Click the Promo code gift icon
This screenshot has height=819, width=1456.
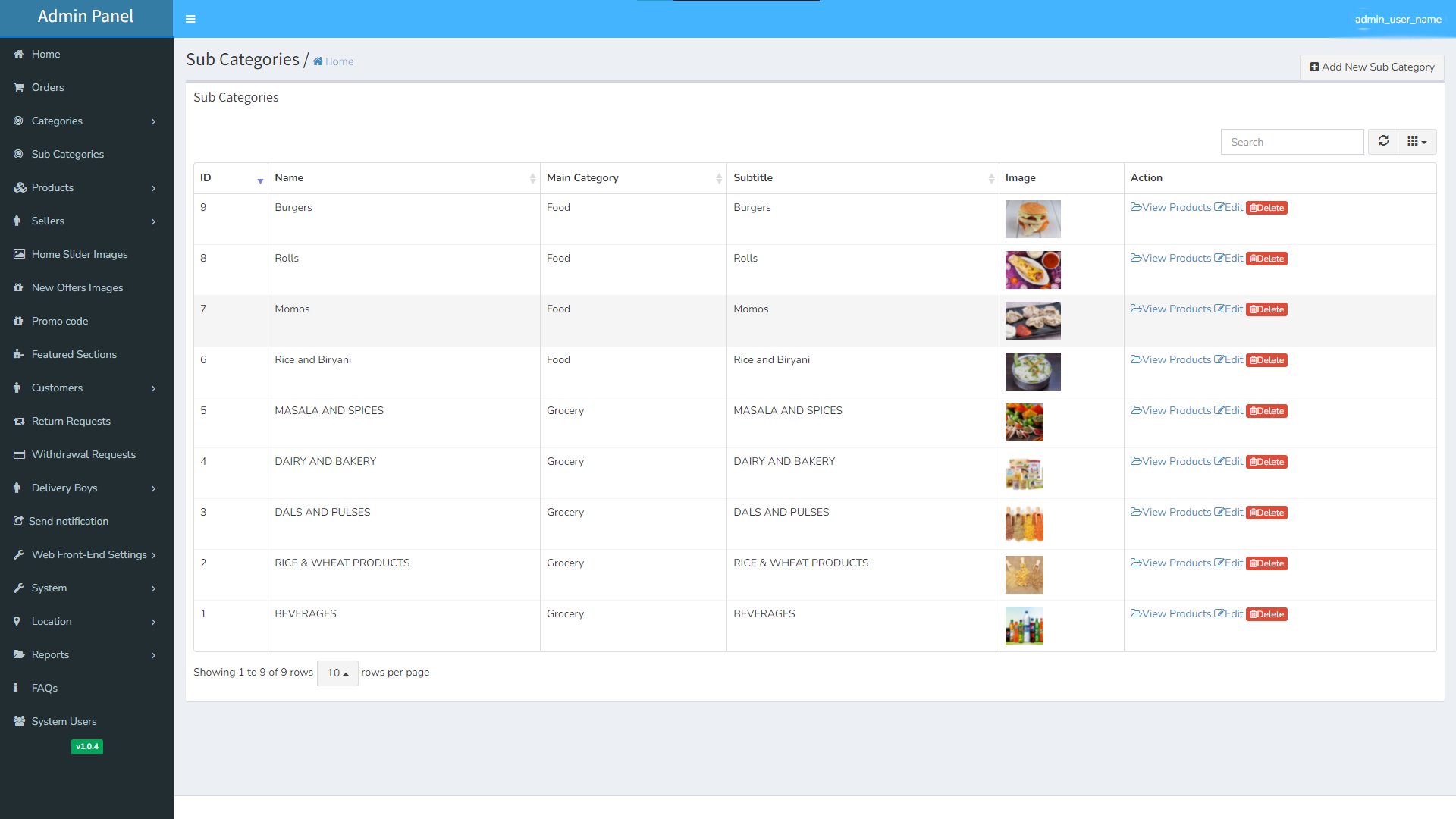tap(18, 321)
